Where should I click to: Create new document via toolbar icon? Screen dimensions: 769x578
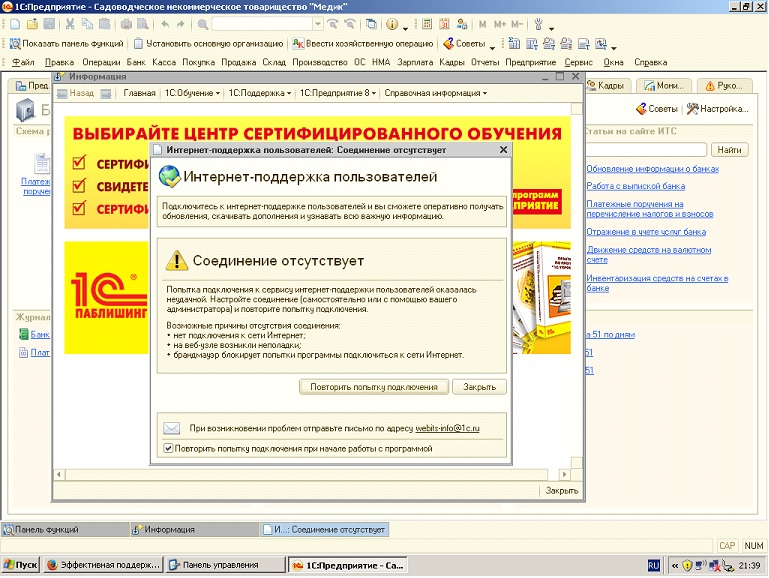coord(15,24)
